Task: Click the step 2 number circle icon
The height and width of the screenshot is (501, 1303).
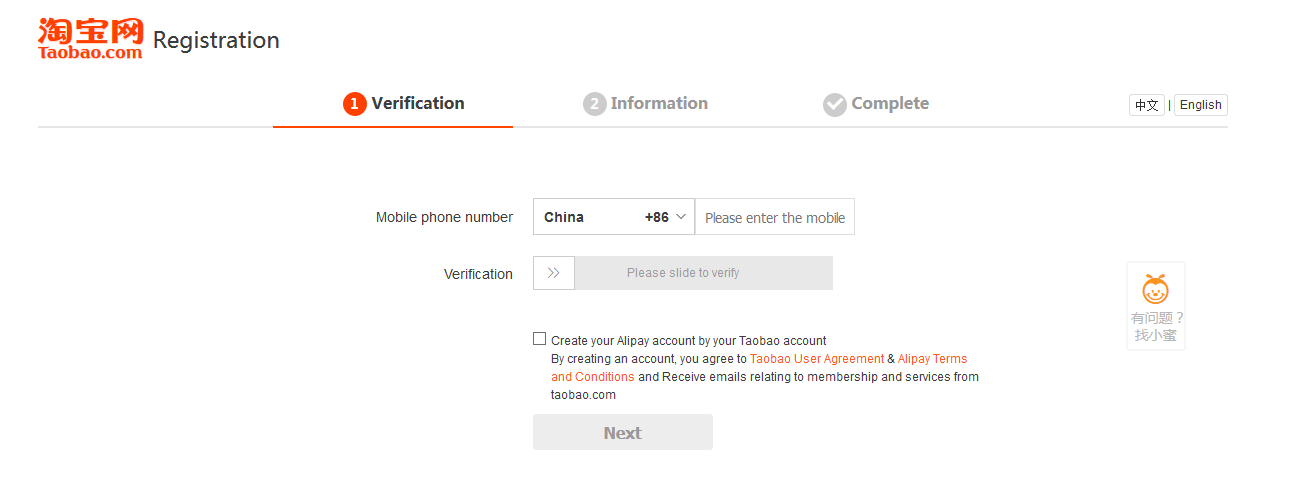Action: 595,104
